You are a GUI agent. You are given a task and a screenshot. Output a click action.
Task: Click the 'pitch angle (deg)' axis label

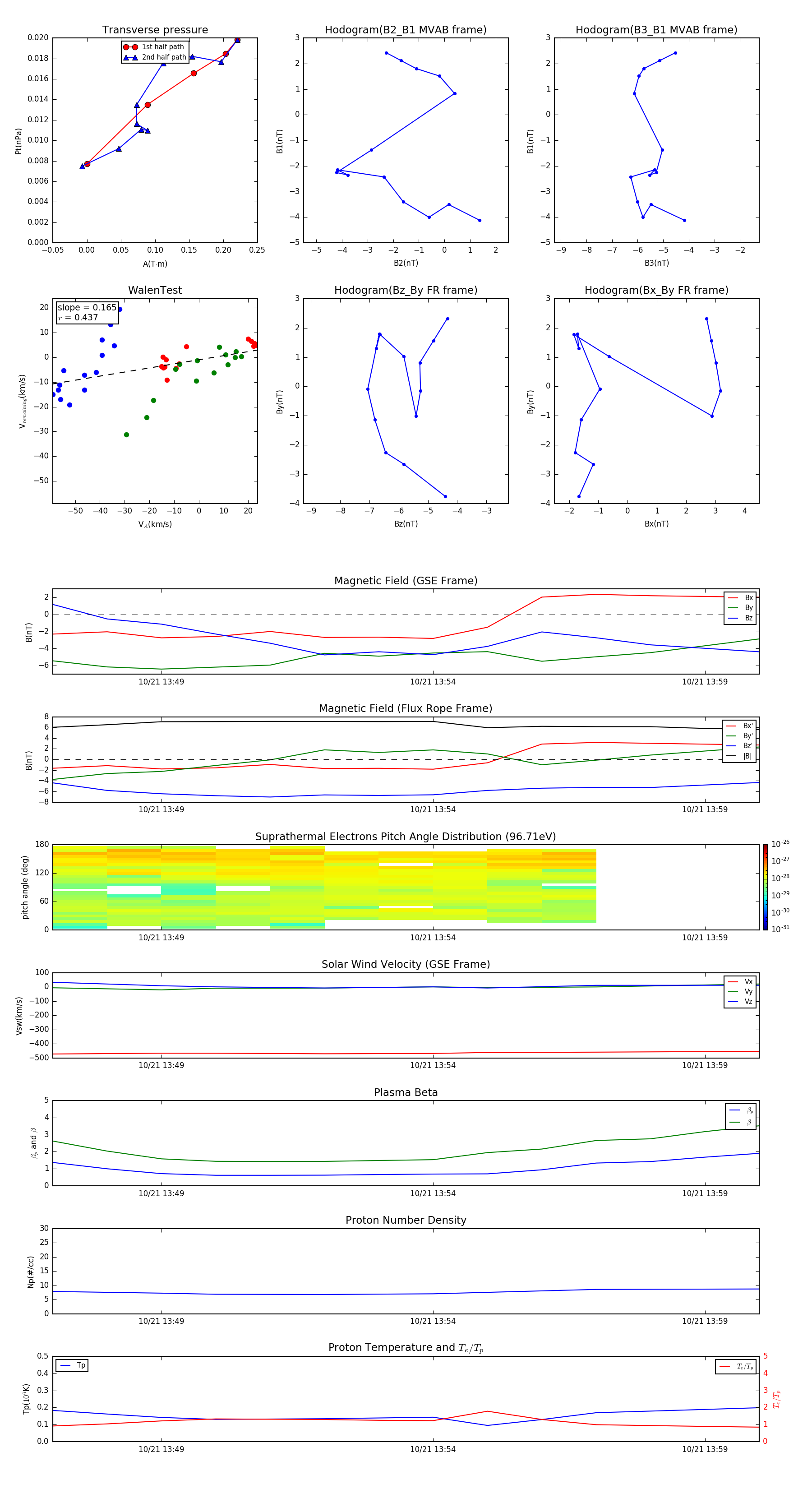(x=25, y=887)
